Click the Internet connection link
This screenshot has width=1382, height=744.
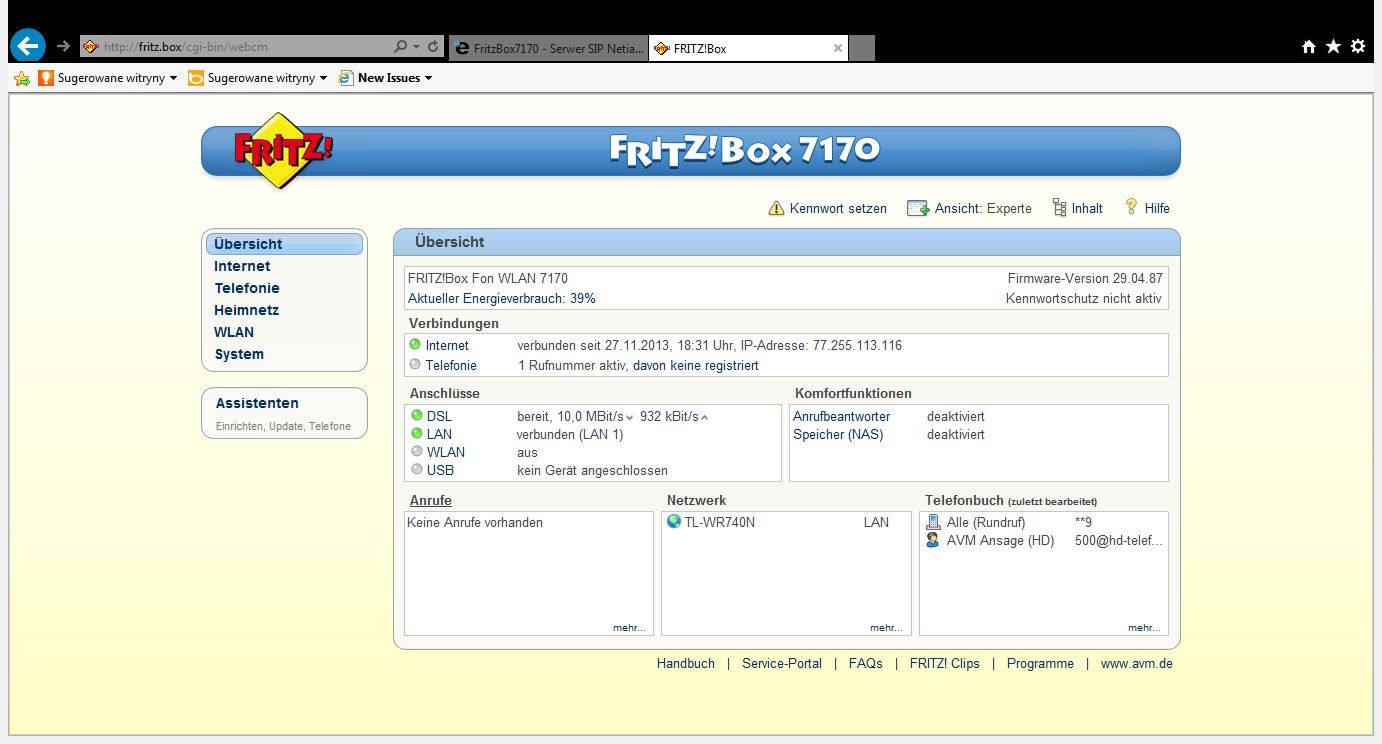[x=447, y=345]
